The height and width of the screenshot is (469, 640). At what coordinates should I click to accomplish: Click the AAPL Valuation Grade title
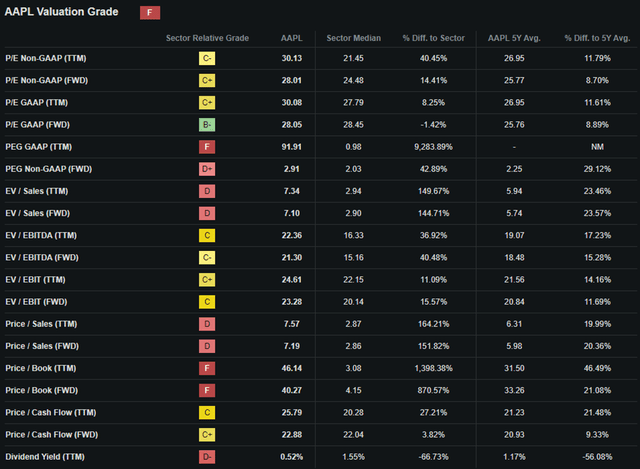(x=62, y=12)
